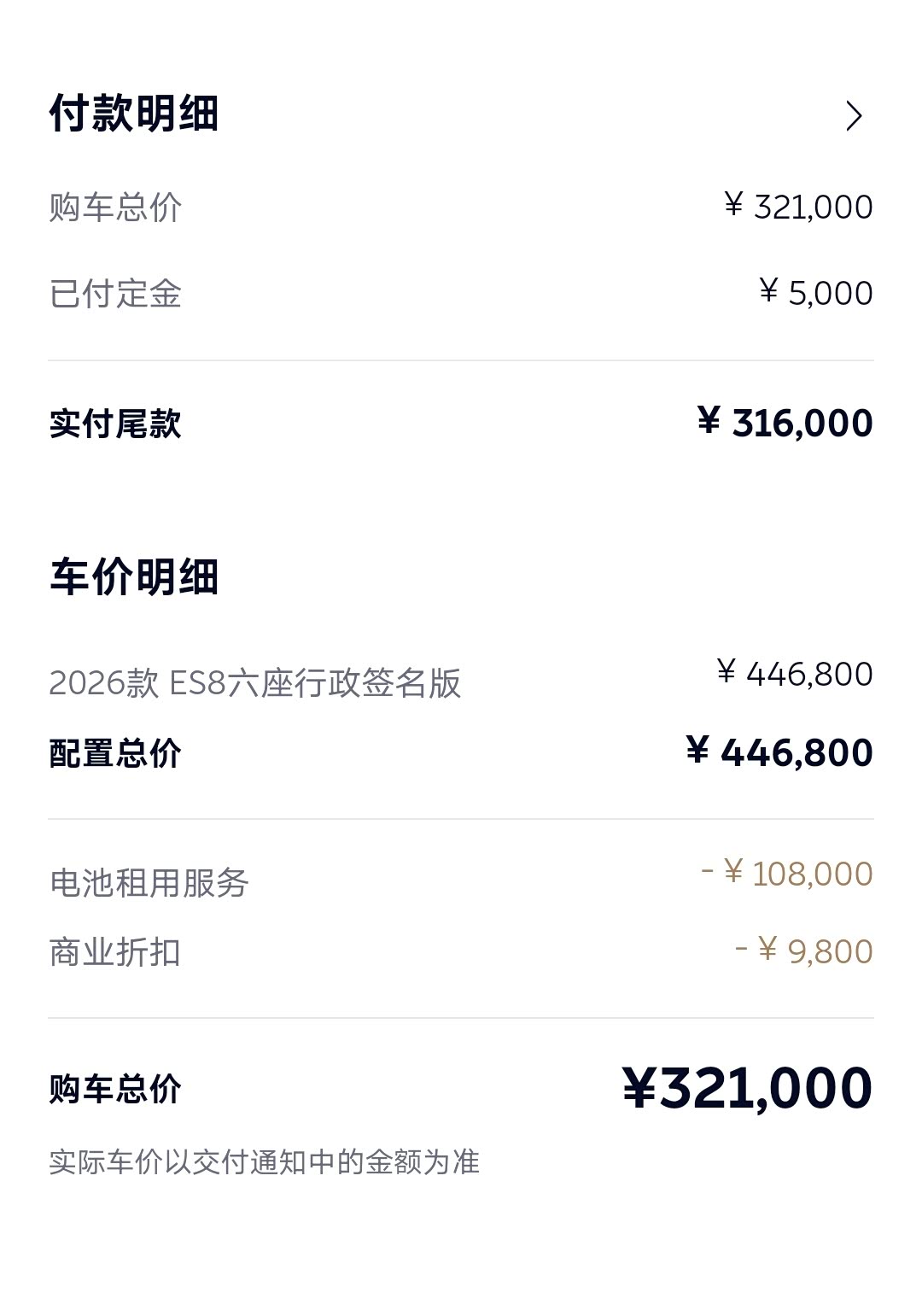Tap the 付款明细 section heading
Image resolution: width=922 pixels, height=1316 pixels.
(x=134, y=114)
